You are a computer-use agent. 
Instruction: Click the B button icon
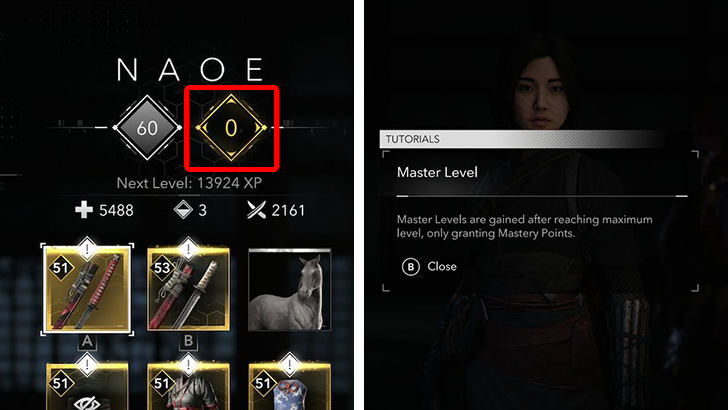click(x=411, y=267)
